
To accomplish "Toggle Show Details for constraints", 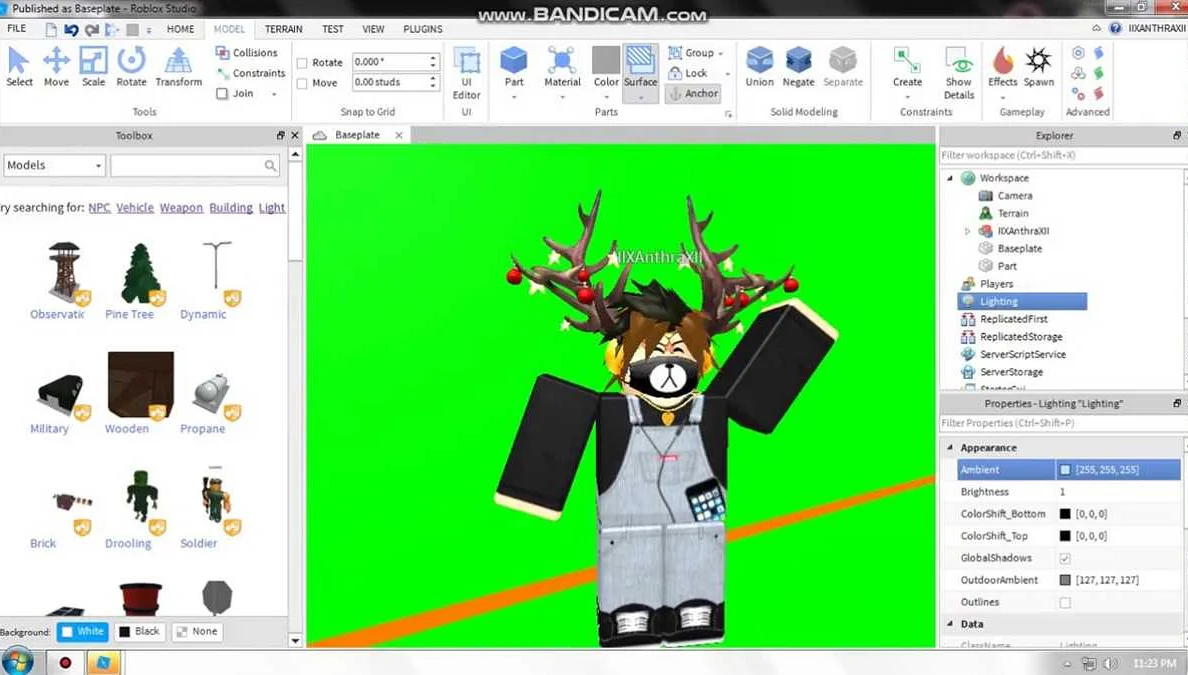I will (x=958, y=73).
